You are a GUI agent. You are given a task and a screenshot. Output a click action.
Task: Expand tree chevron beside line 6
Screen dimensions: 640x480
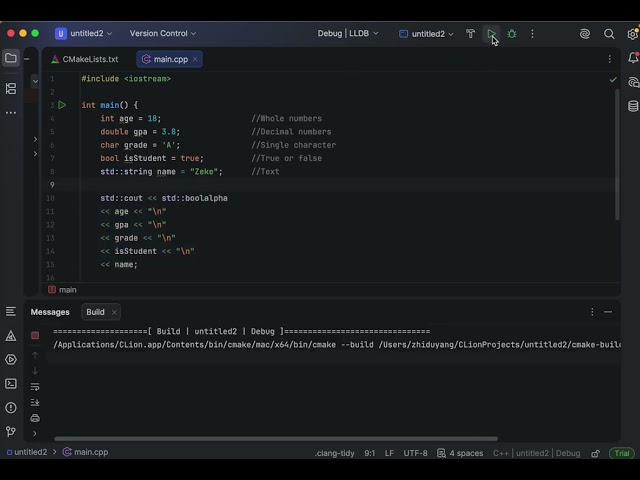point(36,153)
